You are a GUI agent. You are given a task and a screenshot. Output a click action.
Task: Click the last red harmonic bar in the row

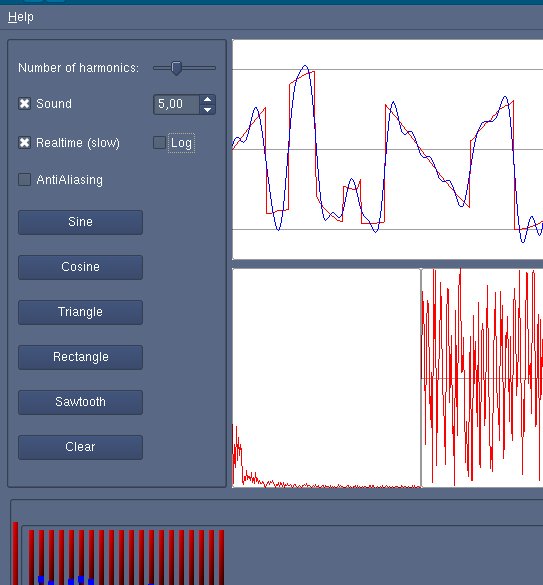[221, 557]
